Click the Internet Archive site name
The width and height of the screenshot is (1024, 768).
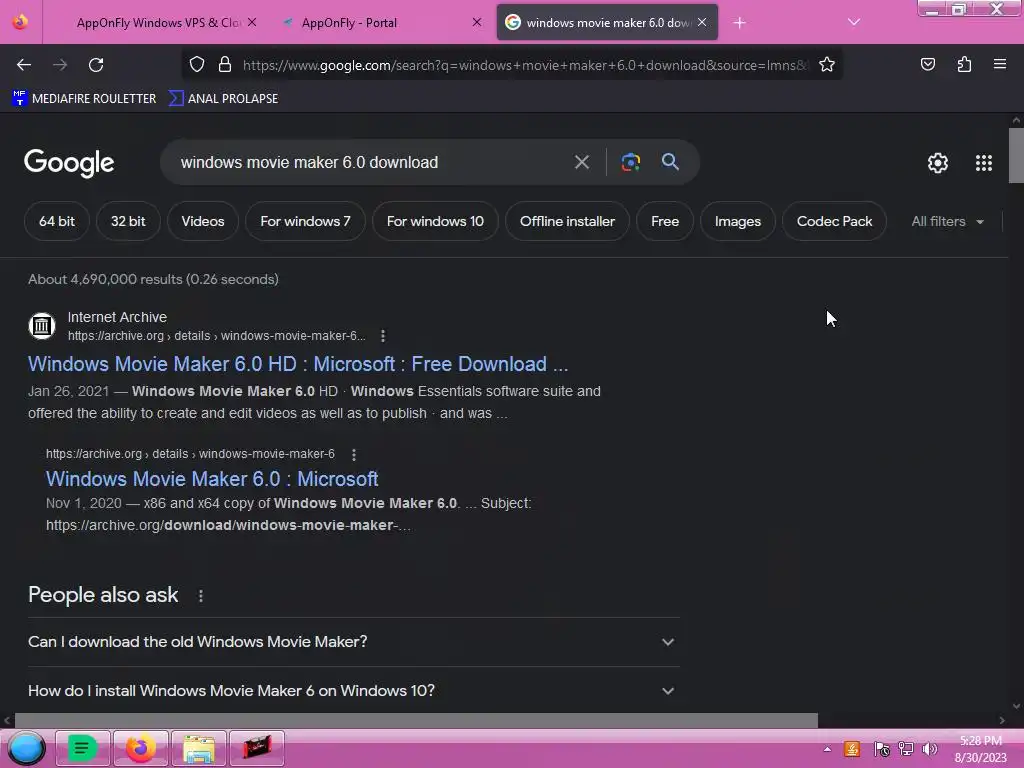(118, 317)
